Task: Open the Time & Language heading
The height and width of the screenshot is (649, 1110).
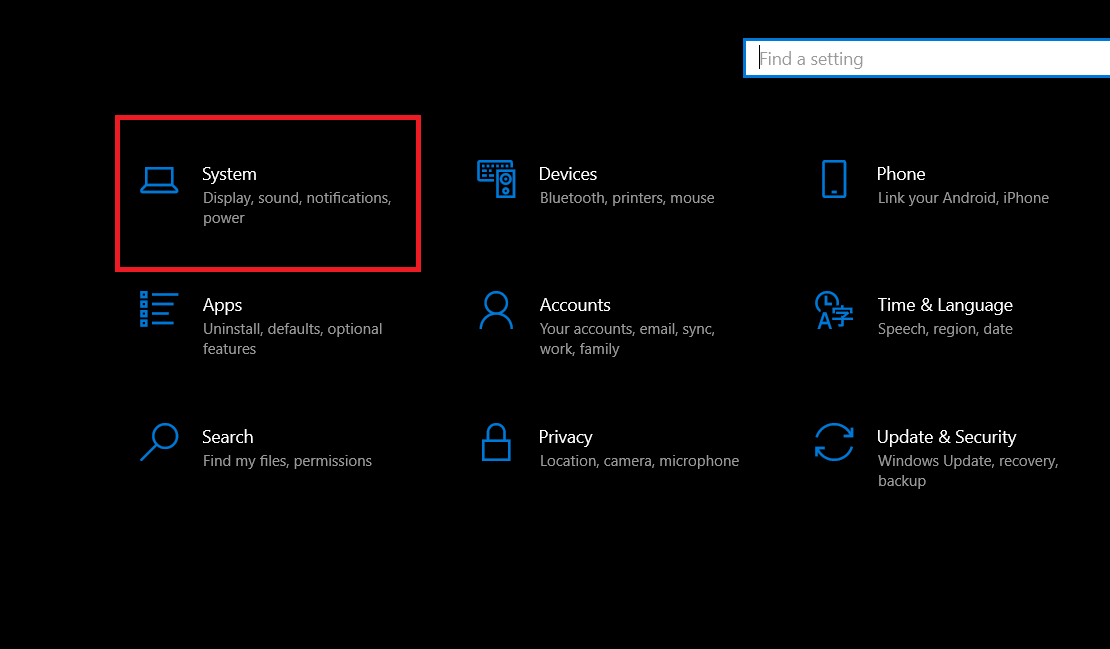Action: point(945,305)
